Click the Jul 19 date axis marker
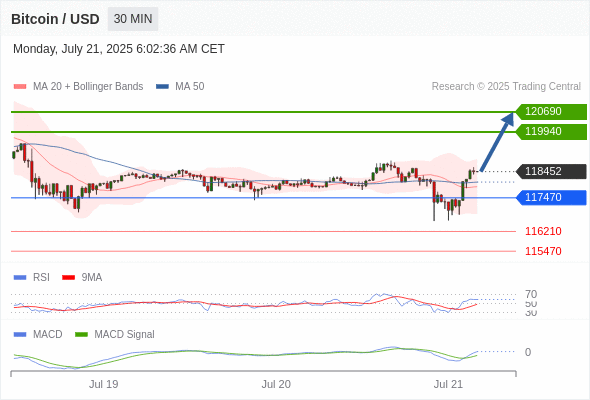The width and height of the screenshot is (590, 400). point(103,384)
